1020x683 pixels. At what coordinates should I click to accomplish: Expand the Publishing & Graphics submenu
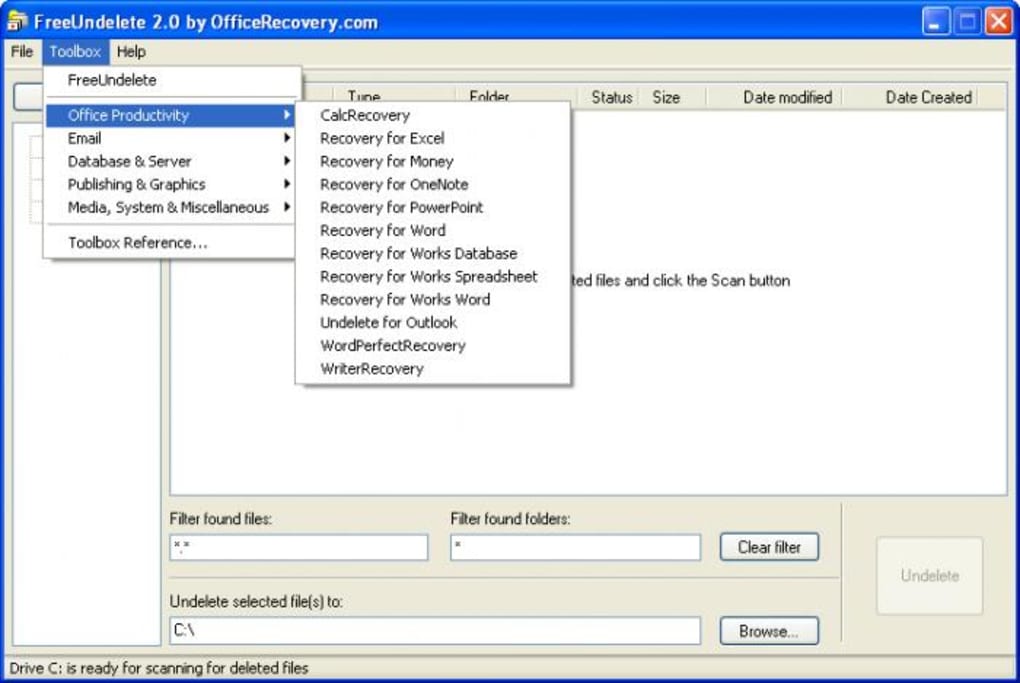point(136,185)
